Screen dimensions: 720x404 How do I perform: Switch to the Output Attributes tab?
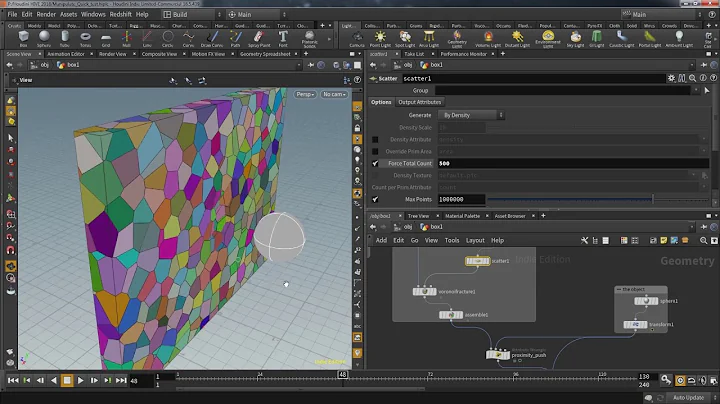[419, 102]
